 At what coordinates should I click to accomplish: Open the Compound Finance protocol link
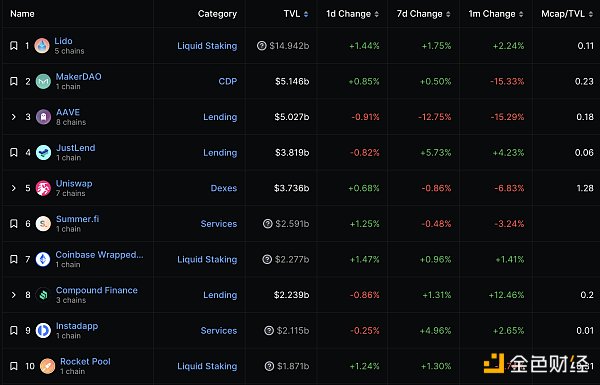(x=97, y=290)
